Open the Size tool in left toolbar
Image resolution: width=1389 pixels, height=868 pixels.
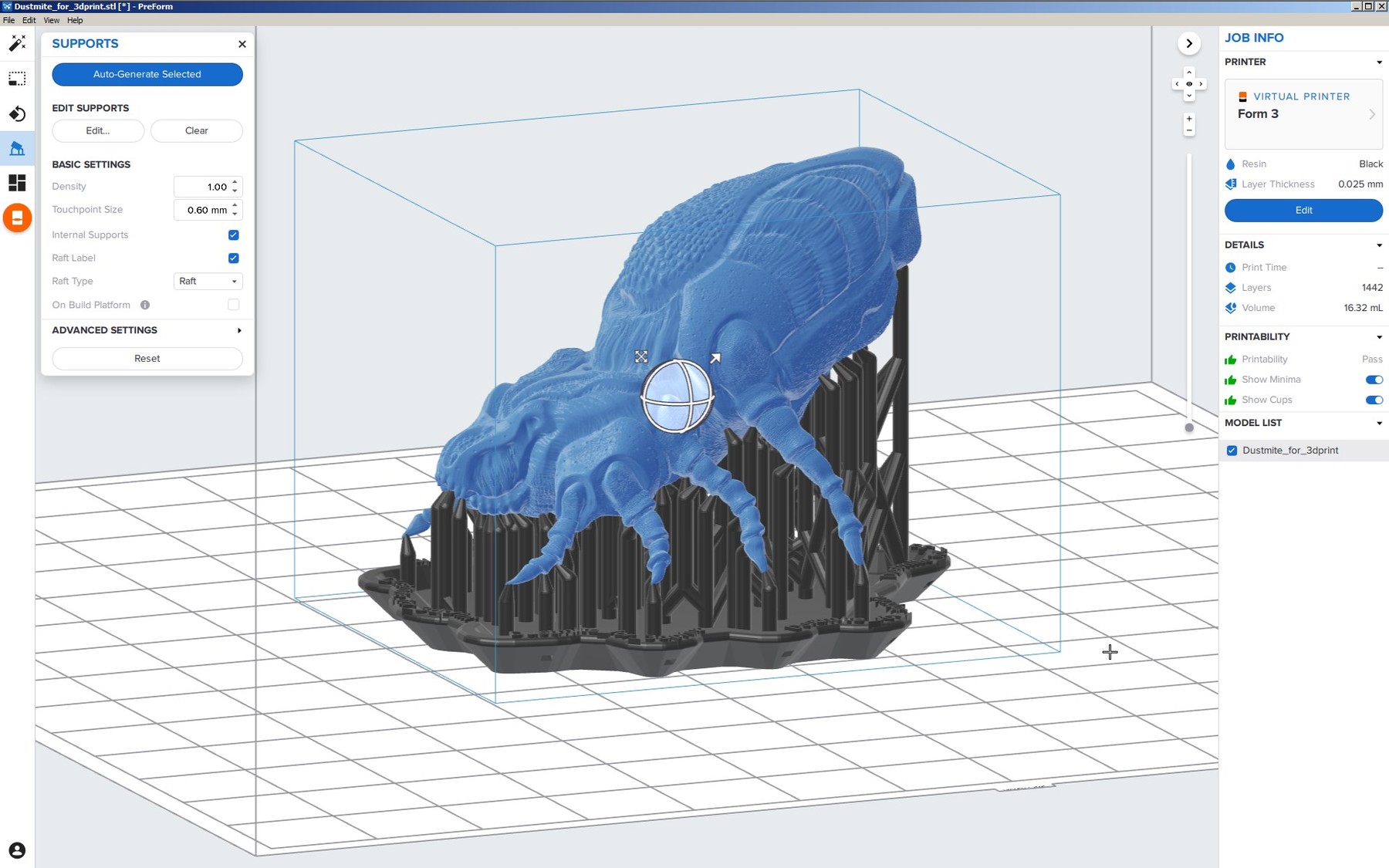click(17, 79)
